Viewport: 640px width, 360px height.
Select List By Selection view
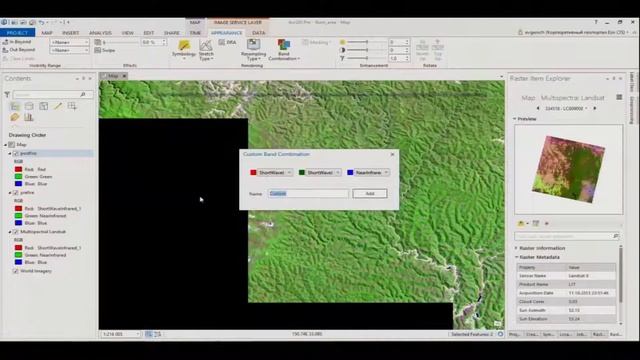pyautogui.click(x=43, y=107)
